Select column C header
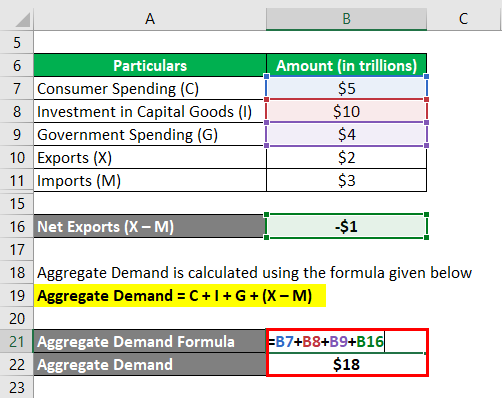 (464, 19)
